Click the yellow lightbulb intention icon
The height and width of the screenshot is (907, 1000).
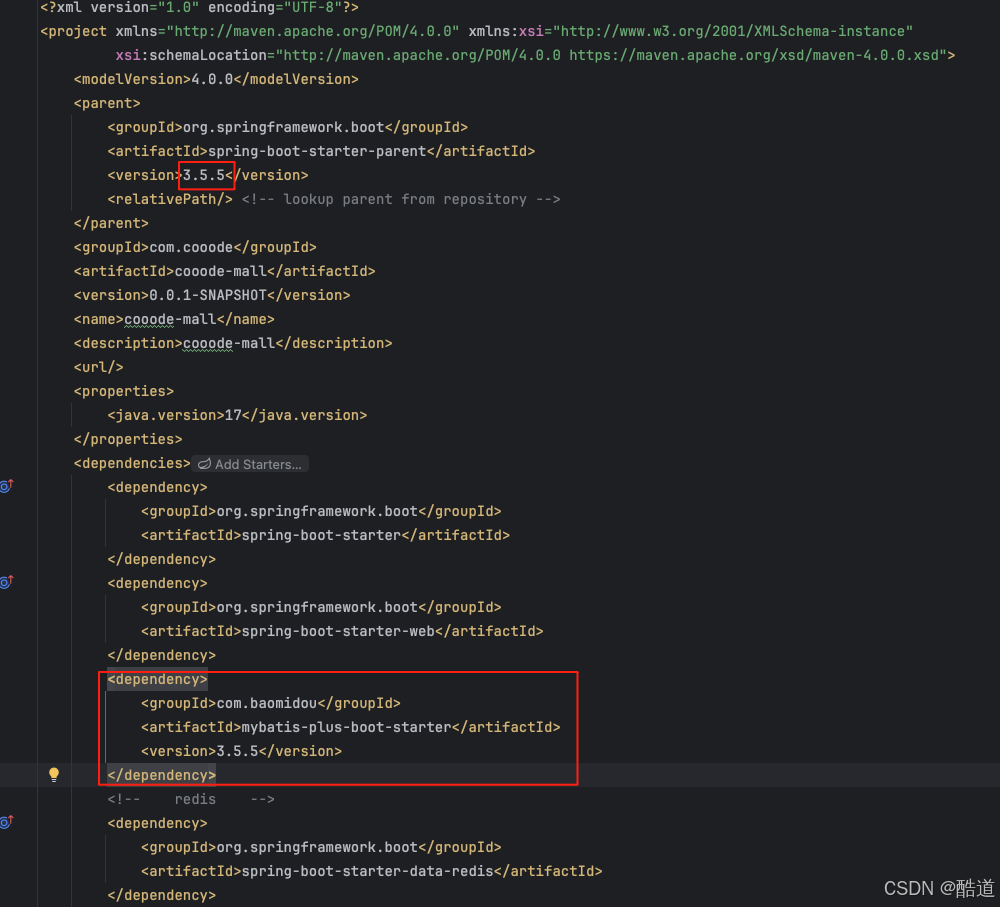[54, 774]
